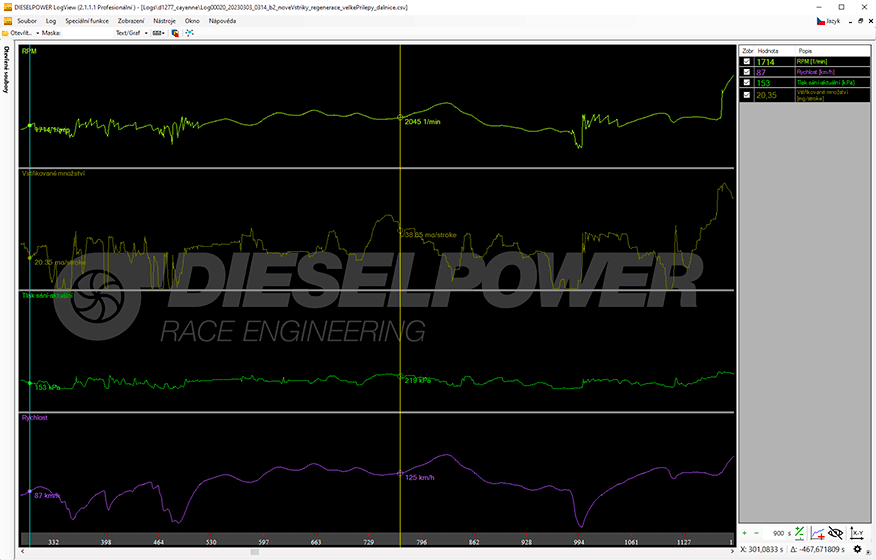
Task: Click the RPM graph title label
Action: (x=29, y=51)
